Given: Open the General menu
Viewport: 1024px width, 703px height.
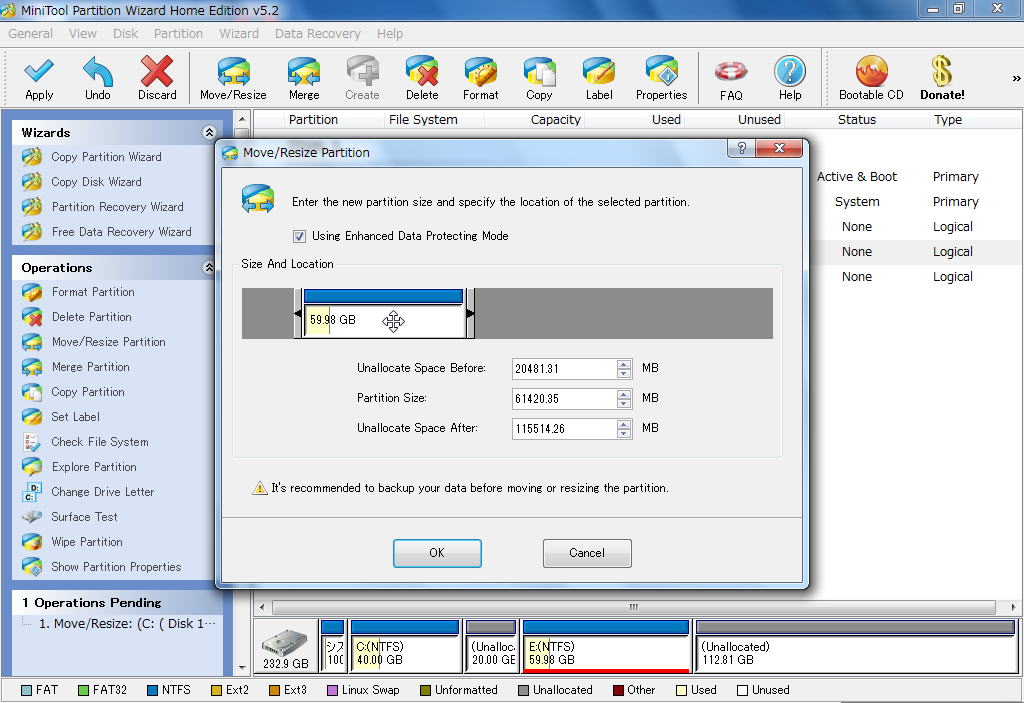Looking at the screenshot, I should (x=30, y=33).
